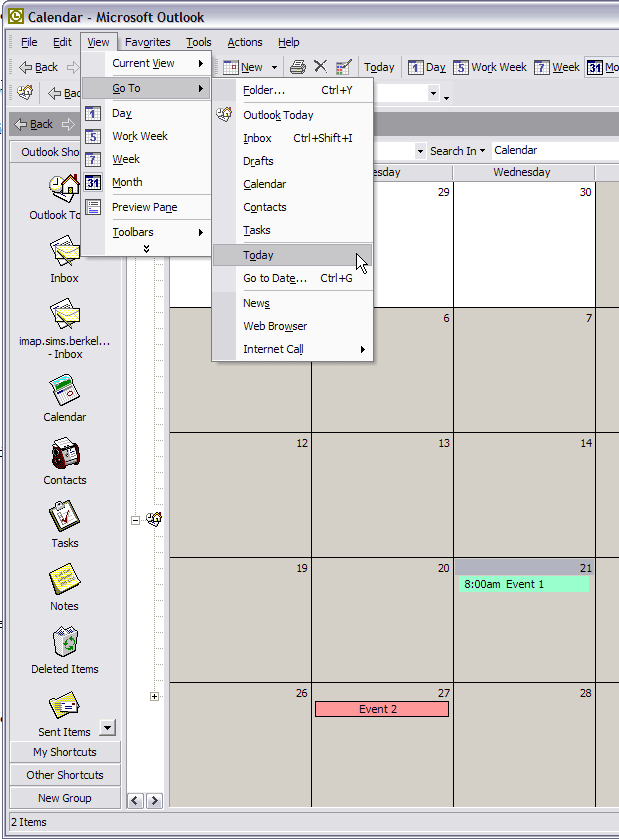The height and width of the screenshot is (839, 619).
Task: Open the Toolbars submenu
Action: tap(147, 232)
